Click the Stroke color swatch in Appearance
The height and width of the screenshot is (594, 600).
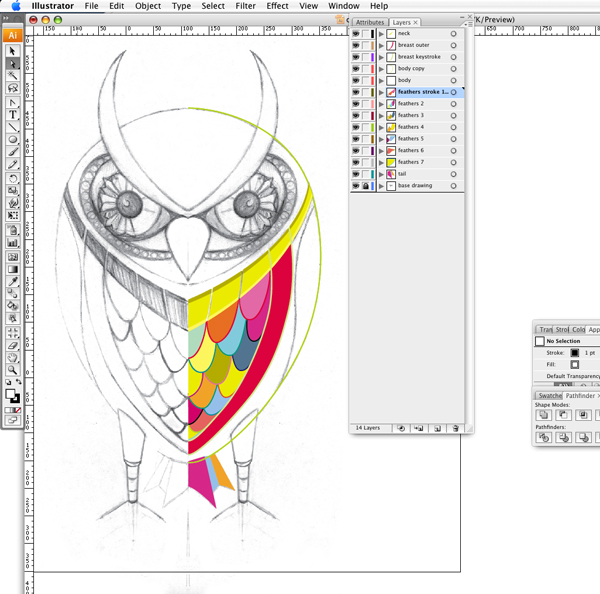pyautogui.click(x=575, y=353)
